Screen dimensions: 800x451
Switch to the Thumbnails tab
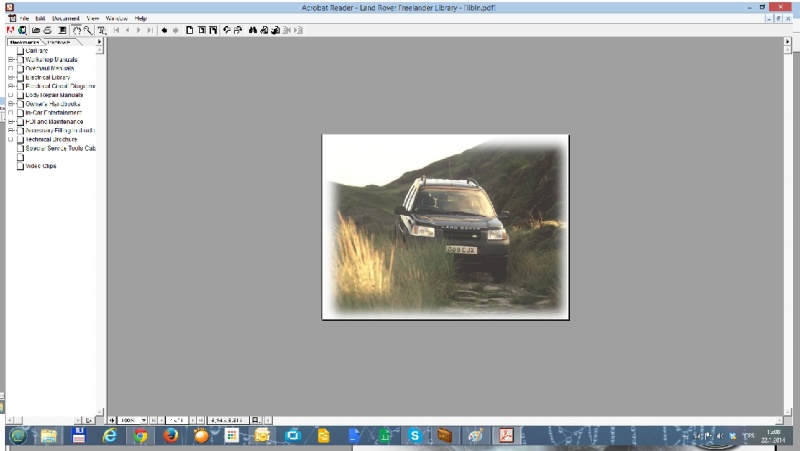point(59,42)
